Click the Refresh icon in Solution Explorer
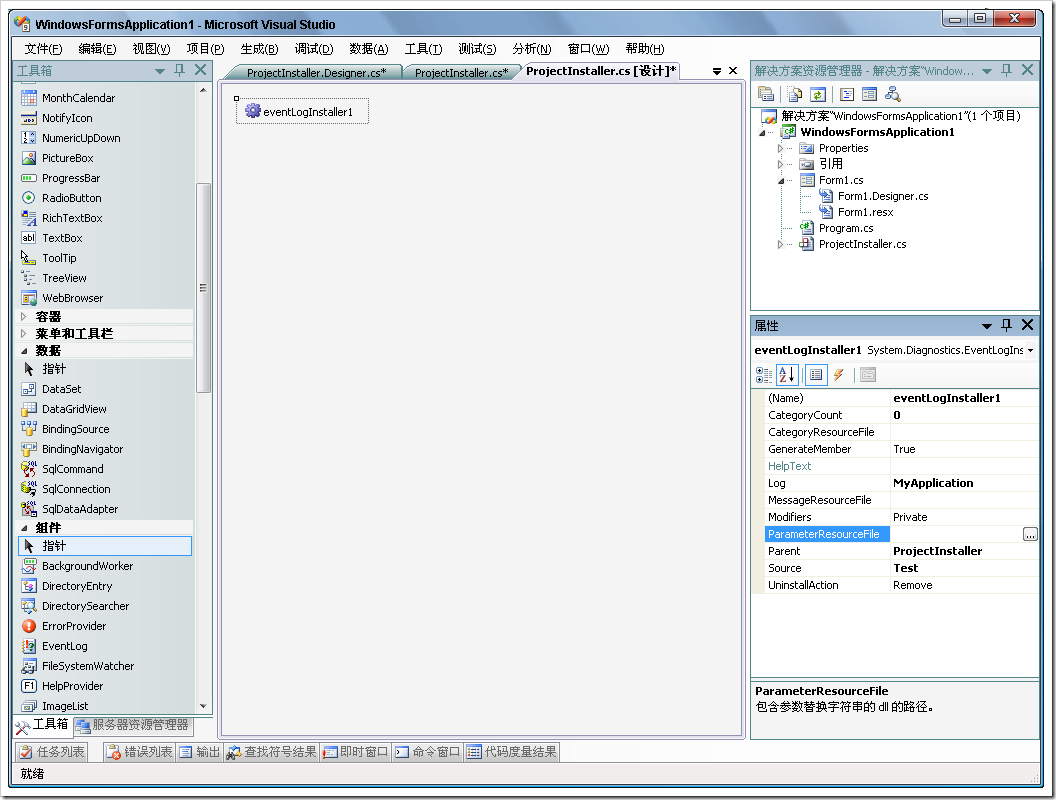Screen dimensions: 1056x800 click(818, 94)
